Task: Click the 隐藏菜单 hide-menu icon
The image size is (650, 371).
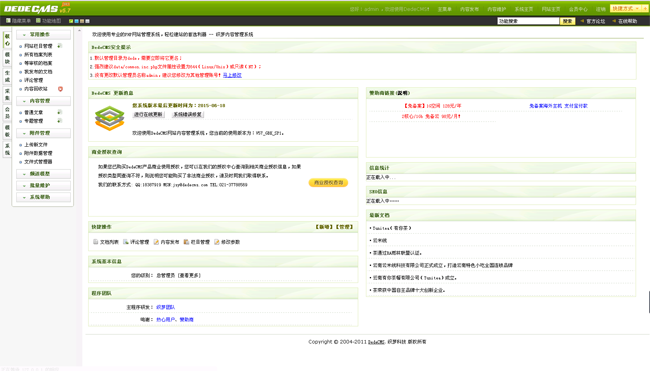Action: 8,20
